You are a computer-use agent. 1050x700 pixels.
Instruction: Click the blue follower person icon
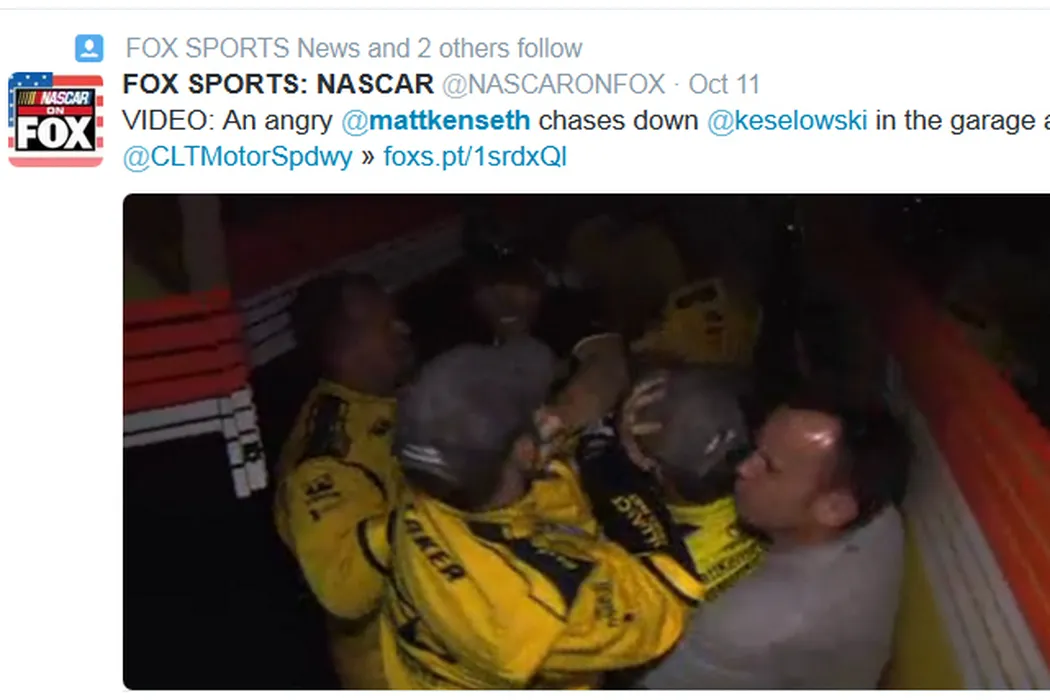pos(89,48)
